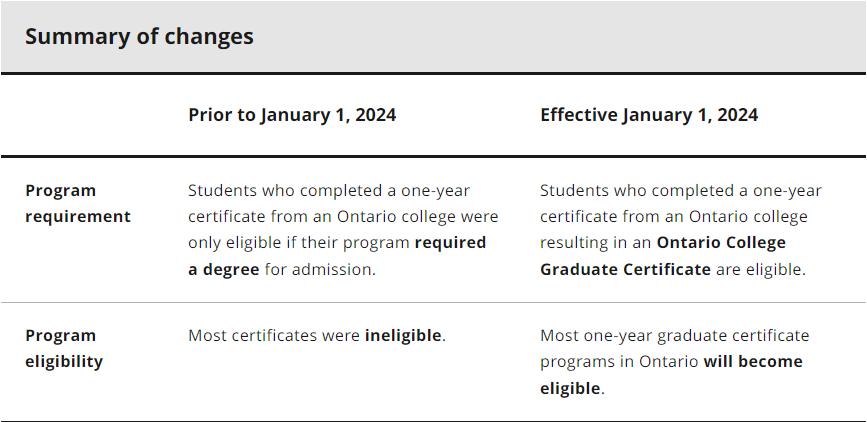Select the Effective January 1, 2024 header
The image size is (867, 422).
pos(649,115)
